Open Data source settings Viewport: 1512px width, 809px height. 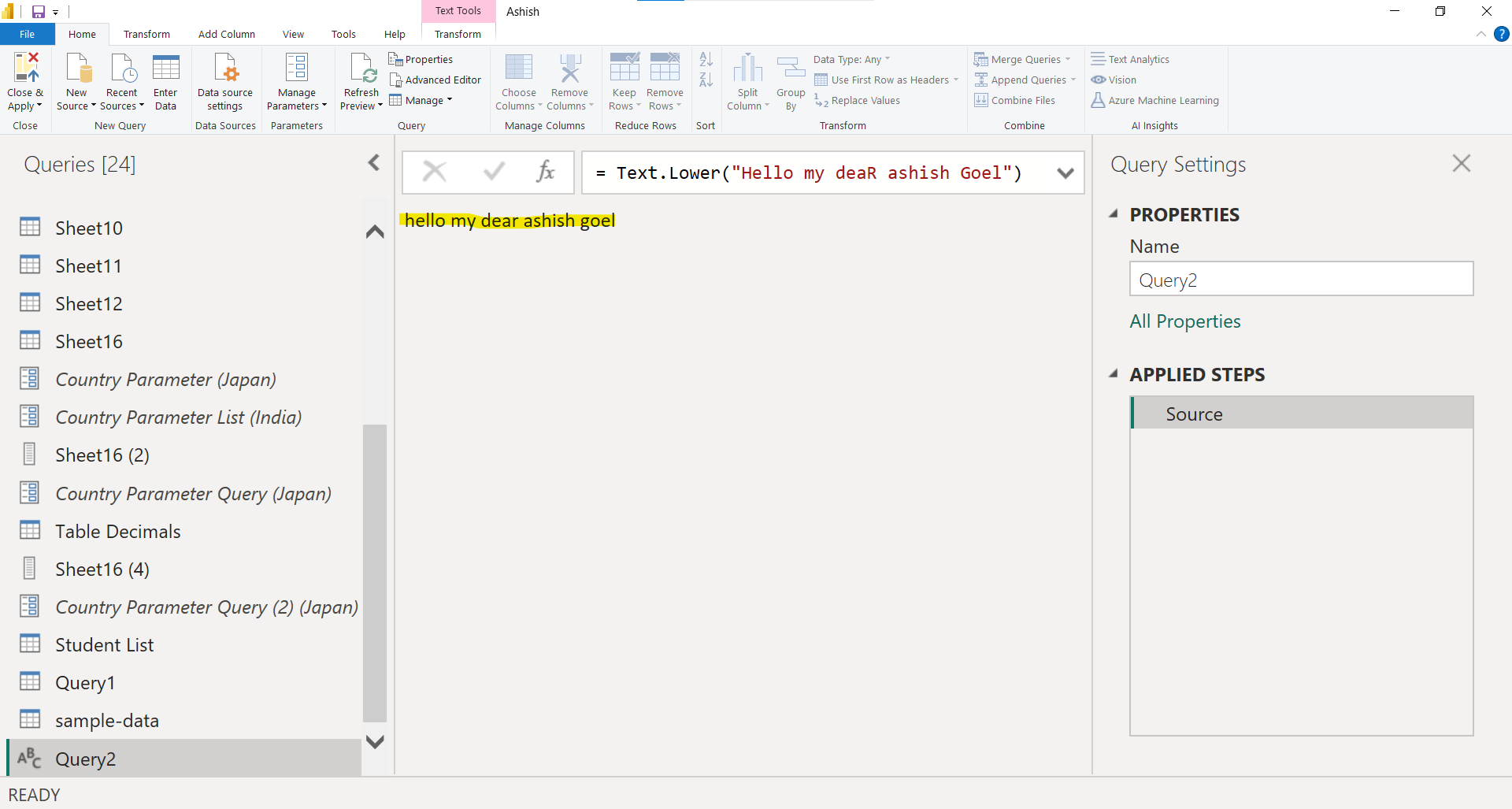tap(224, 80)
